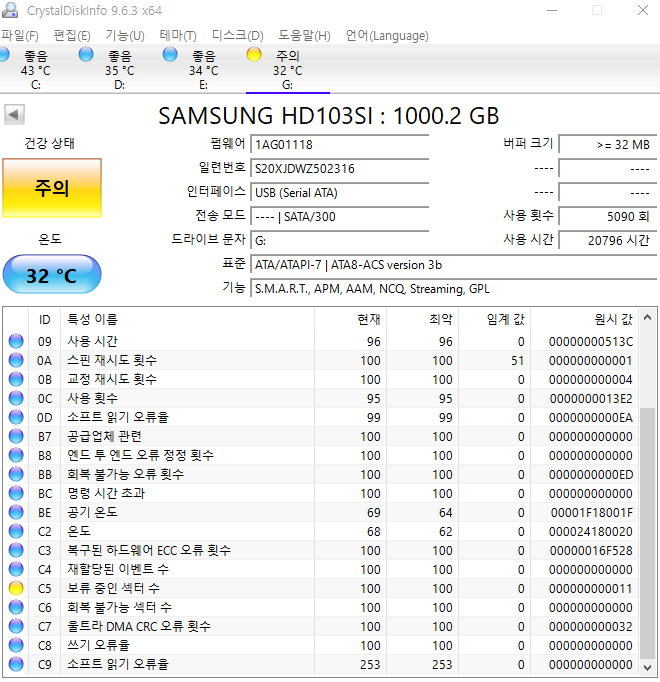Click the 임계 값 column header
The image size is (660, 682).
pyautogui.click(x=495, y=320)
